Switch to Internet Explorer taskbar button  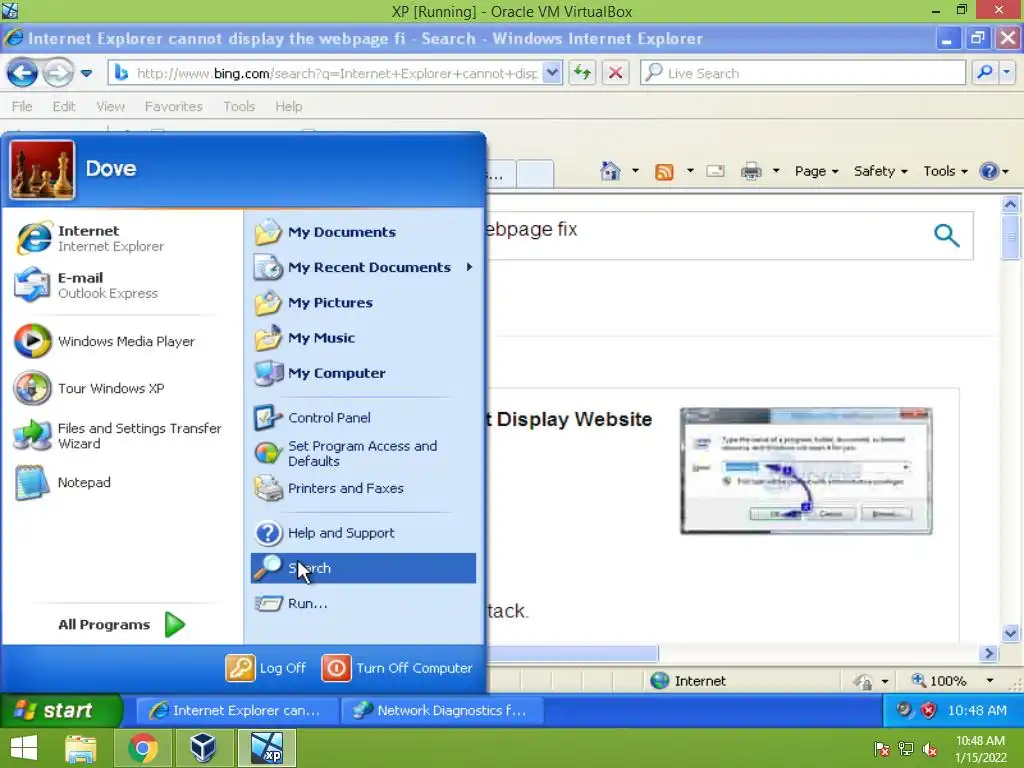tap(238, 711)
